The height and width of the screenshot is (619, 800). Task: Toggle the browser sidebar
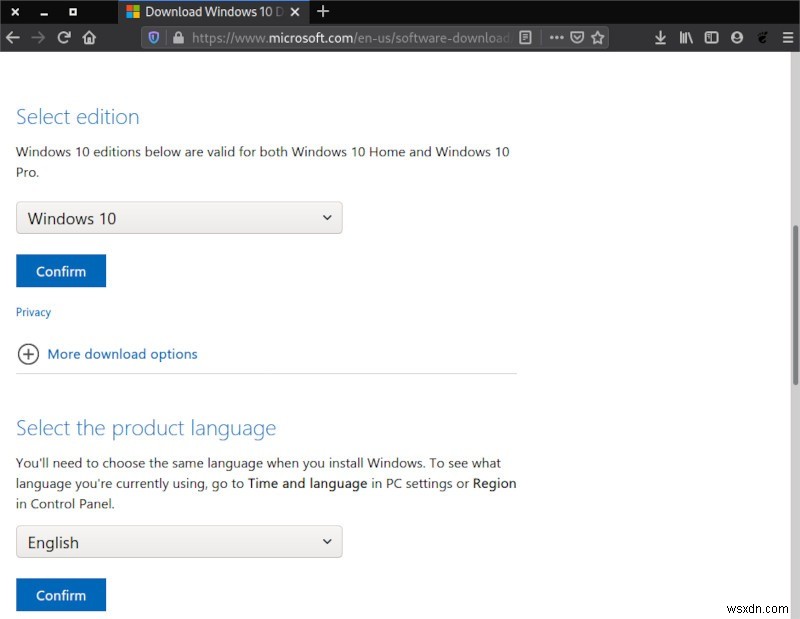[711, 37]
